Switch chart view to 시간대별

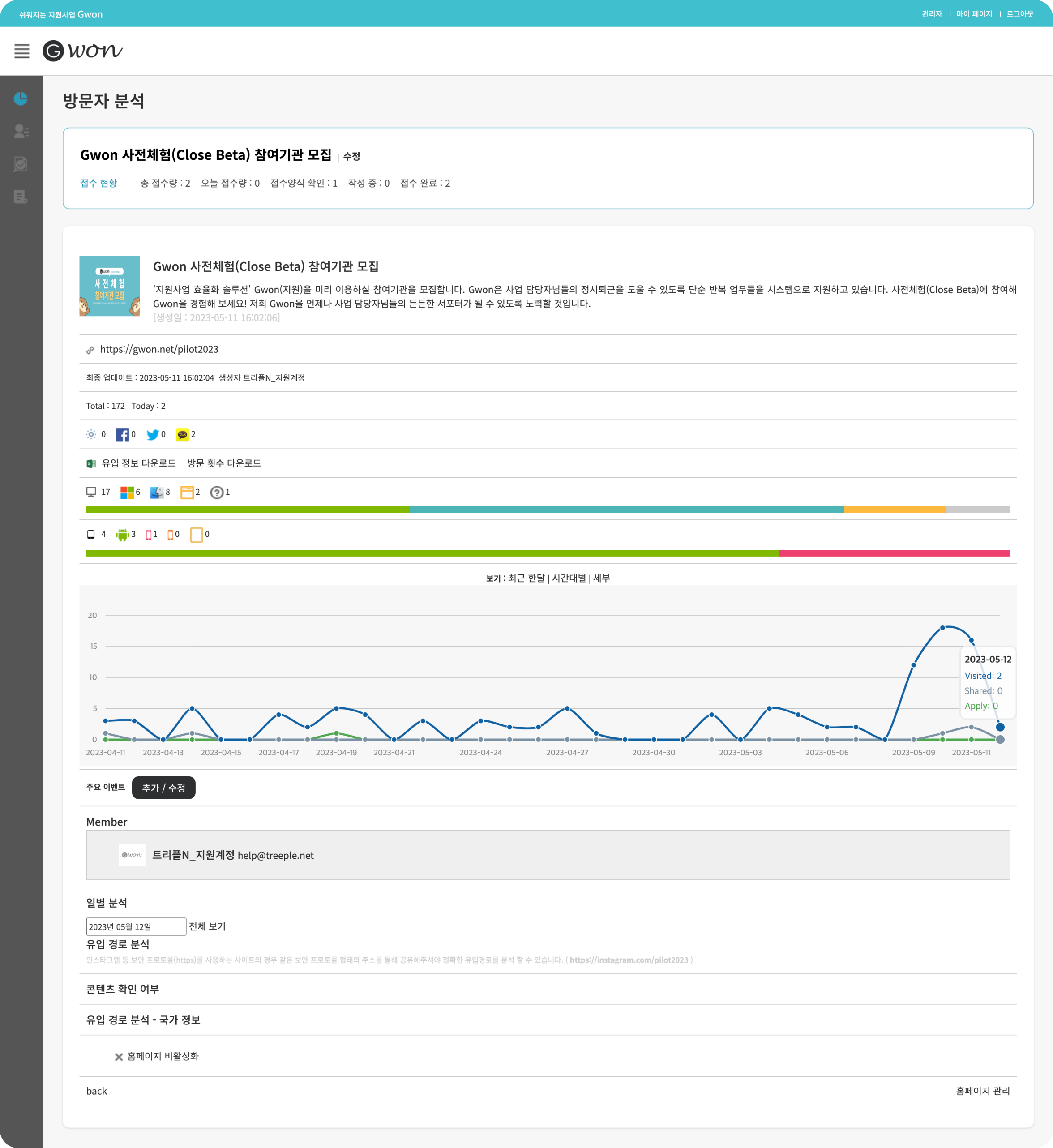(x=569, y=578)
